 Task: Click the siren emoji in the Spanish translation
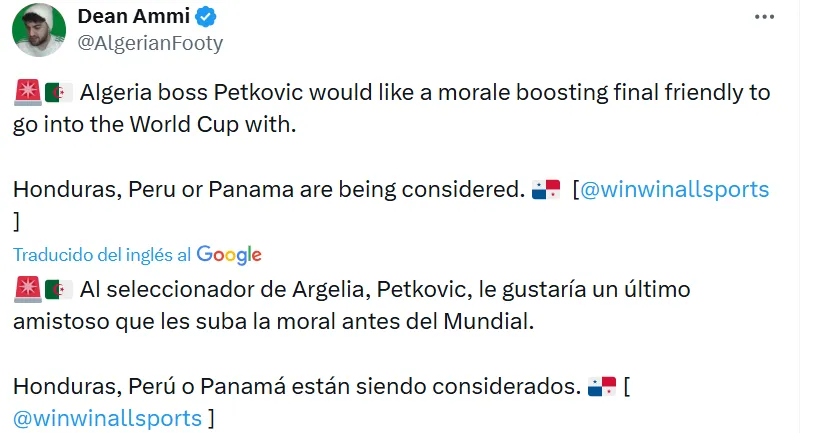[27, 290]
